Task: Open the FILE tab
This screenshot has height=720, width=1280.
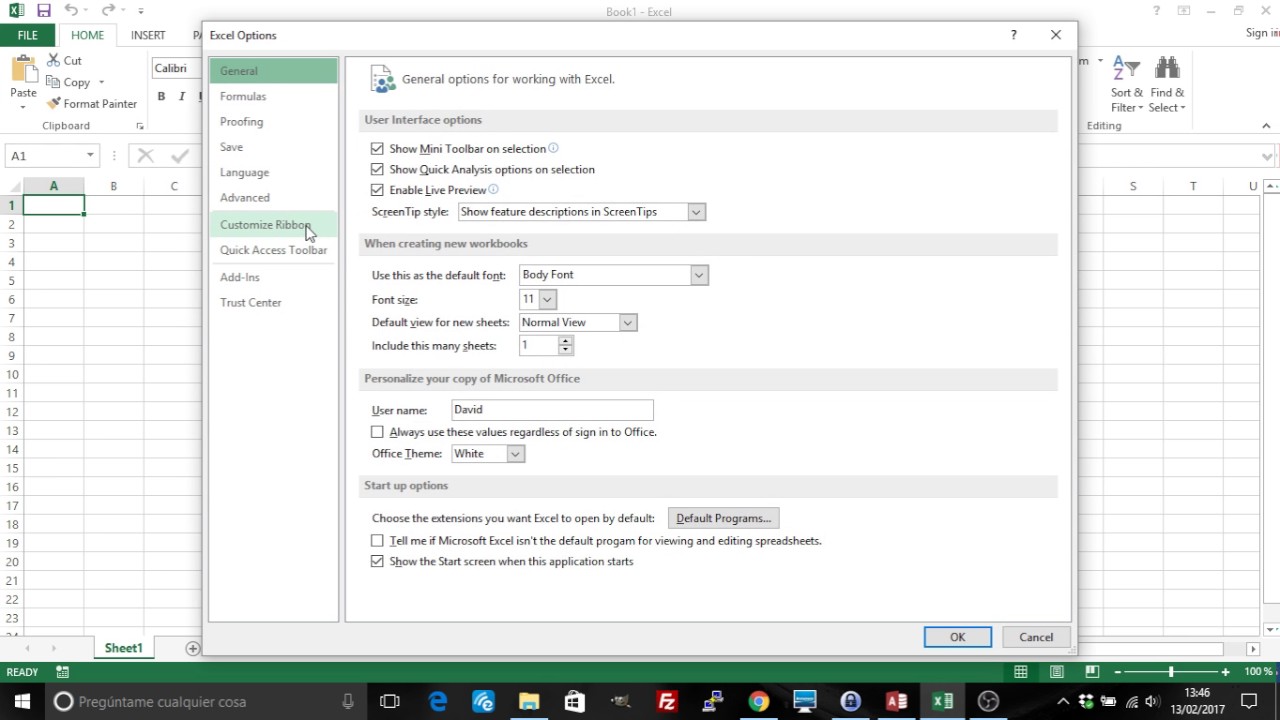Action: [28, 35]
